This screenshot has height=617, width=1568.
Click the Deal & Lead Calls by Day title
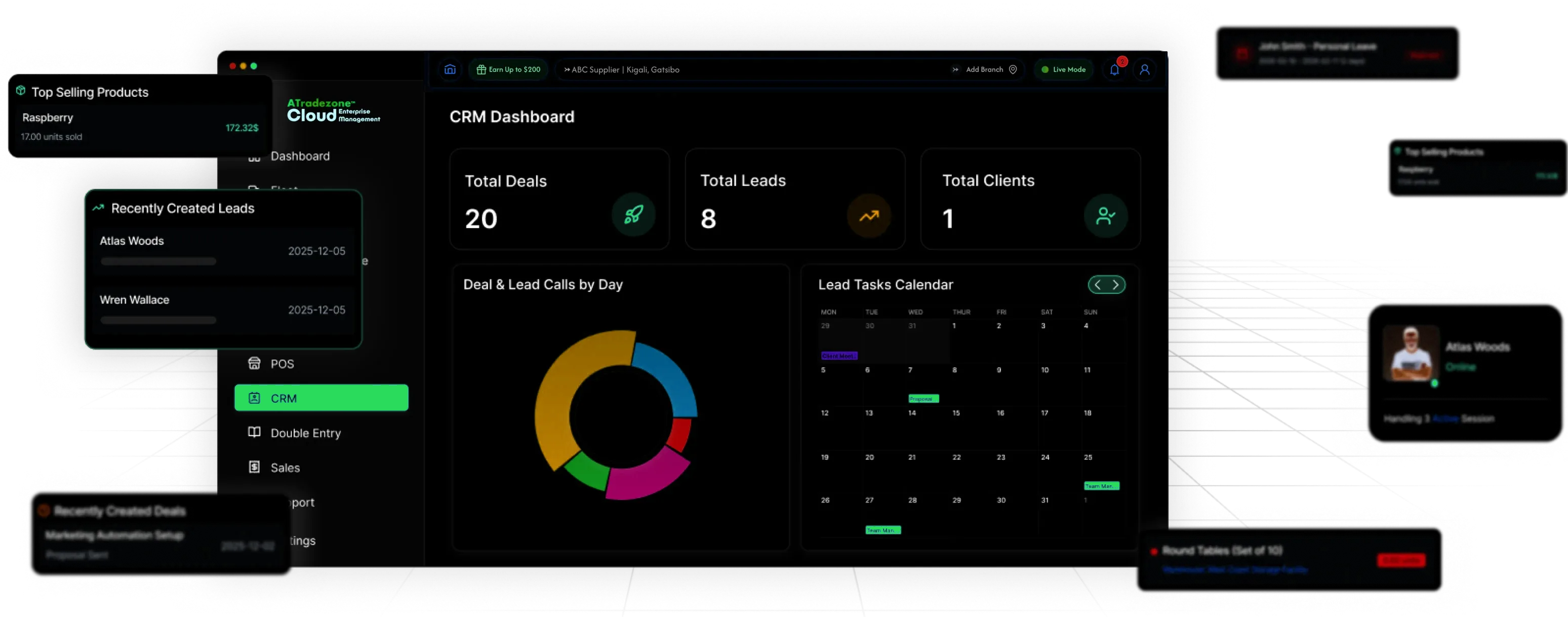click(542, 285)
